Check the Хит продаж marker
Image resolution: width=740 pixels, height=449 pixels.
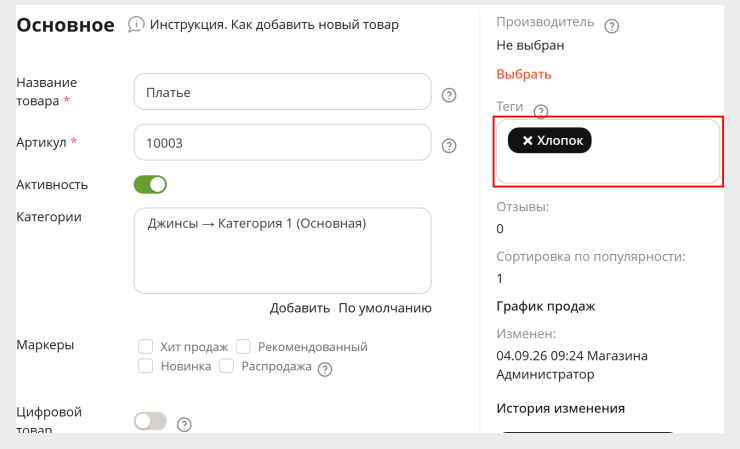coord(145,346)
